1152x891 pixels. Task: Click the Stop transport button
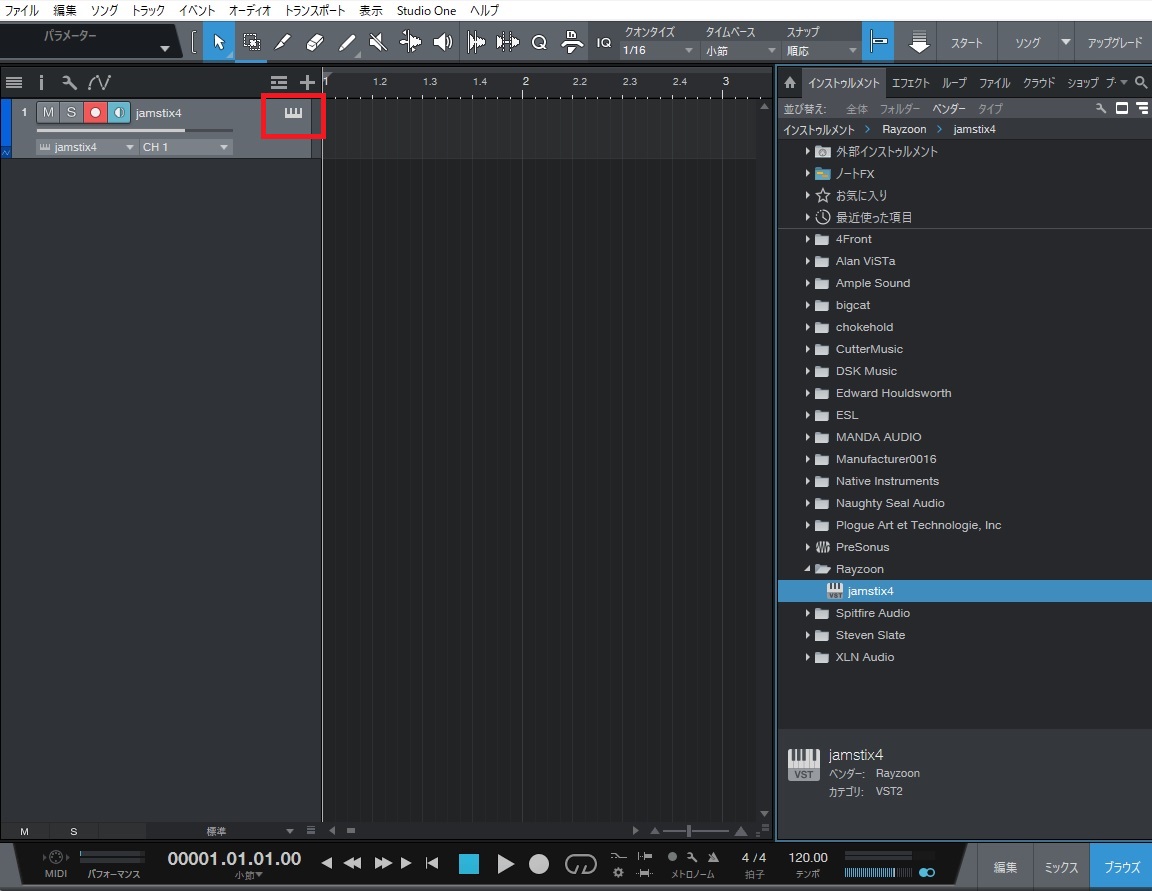[x=469, y=863]
